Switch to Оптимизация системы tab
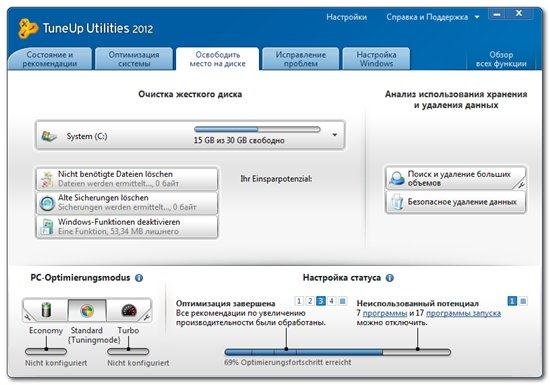 [x=134, y=59]
